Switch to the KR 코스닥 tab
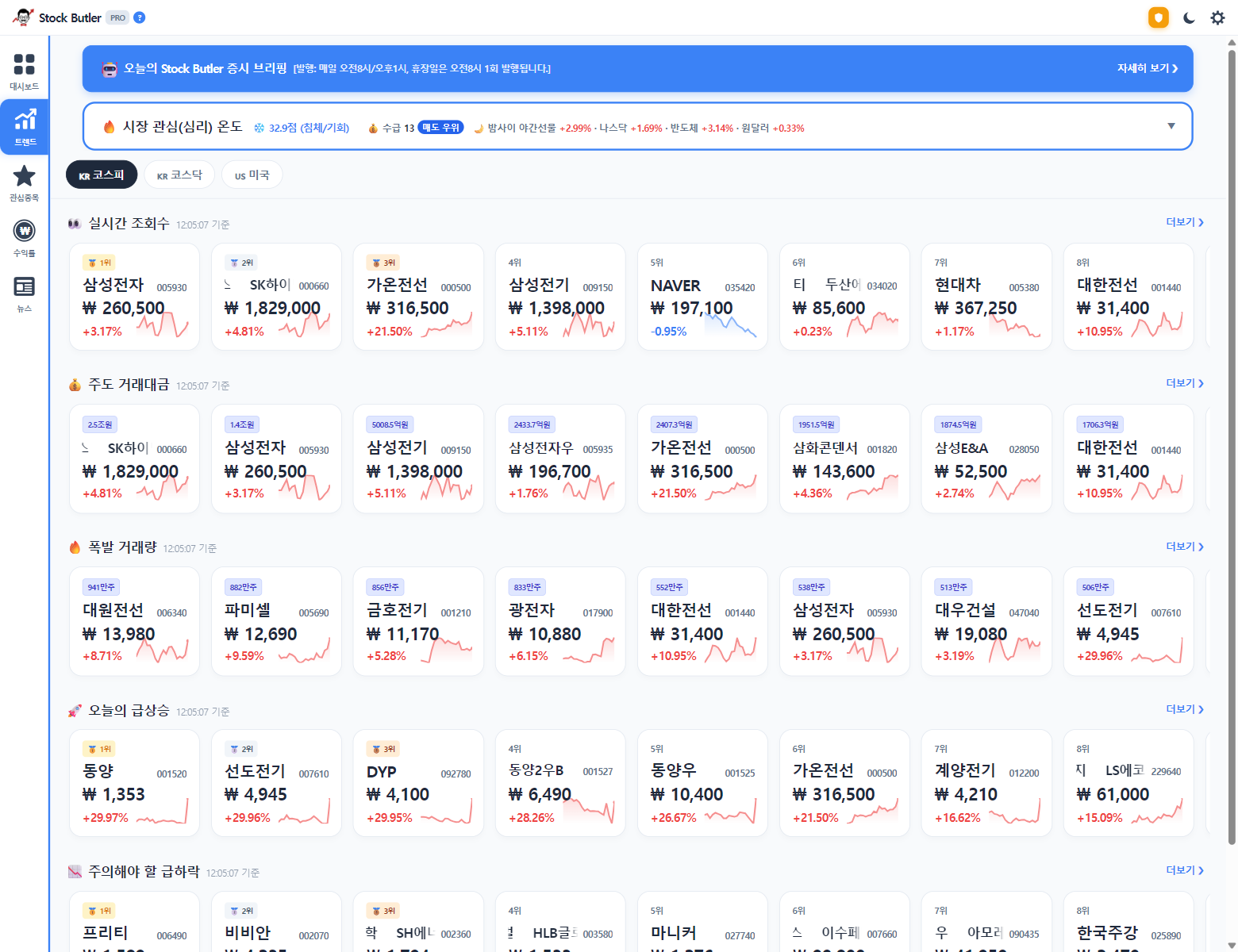 [x=179, y=175]
